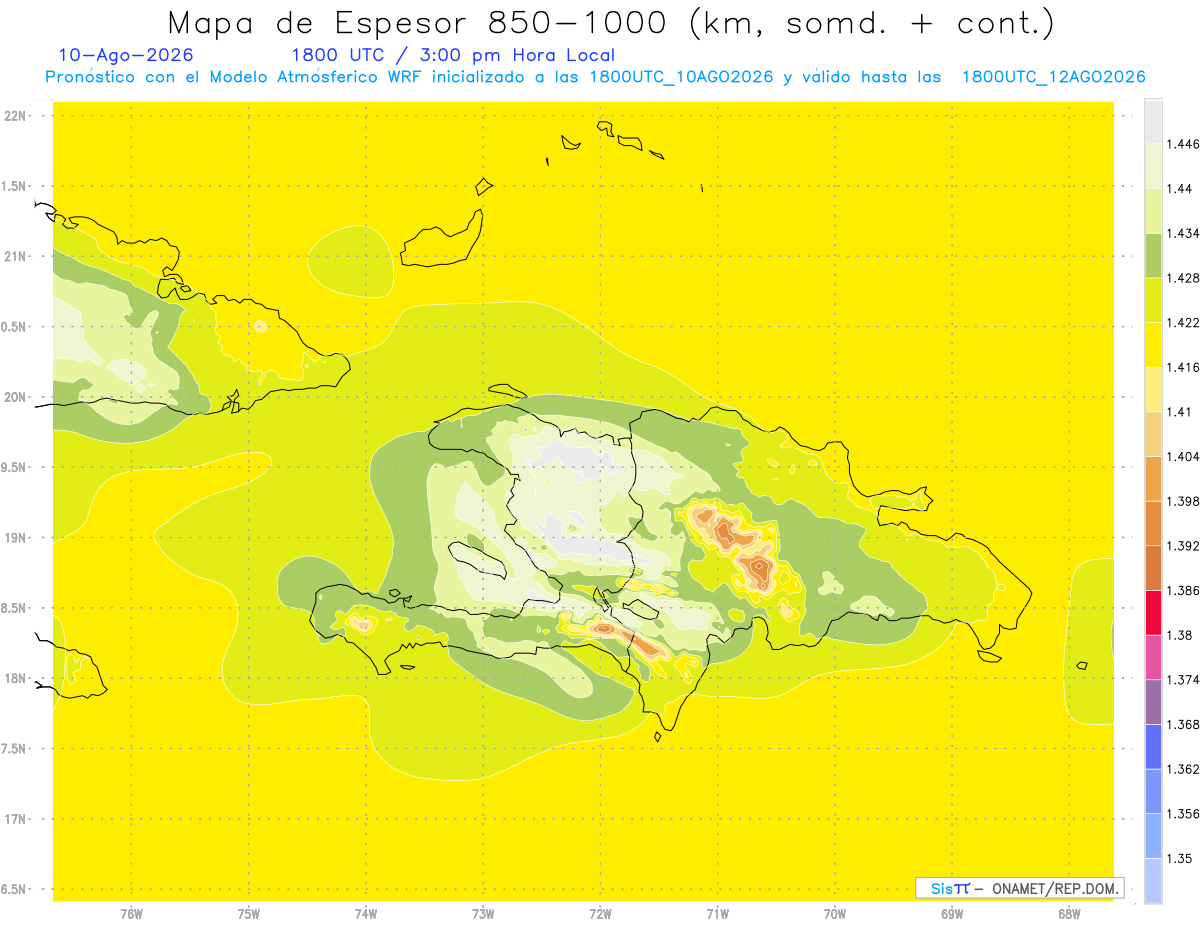This screenshot has height=927, width=1200.
Task: Click the longitude label '70W'
Action: click(x=834, y=914)
